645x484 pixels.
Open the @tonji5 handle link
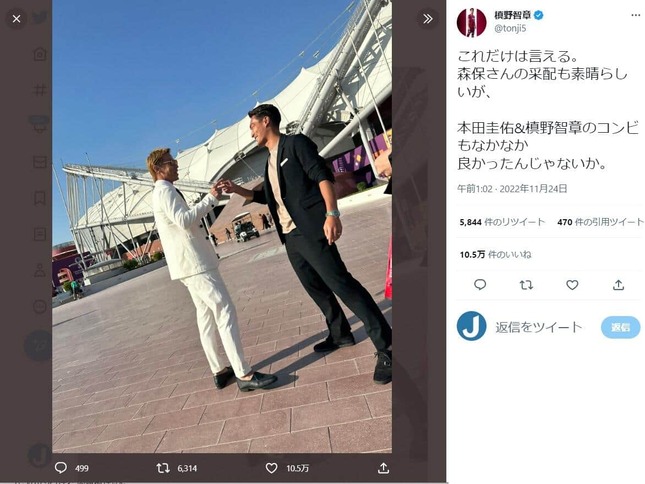[510, 28]
